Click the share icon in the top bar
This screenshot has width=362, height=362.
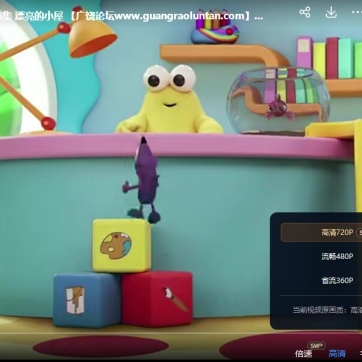[305, 13]
